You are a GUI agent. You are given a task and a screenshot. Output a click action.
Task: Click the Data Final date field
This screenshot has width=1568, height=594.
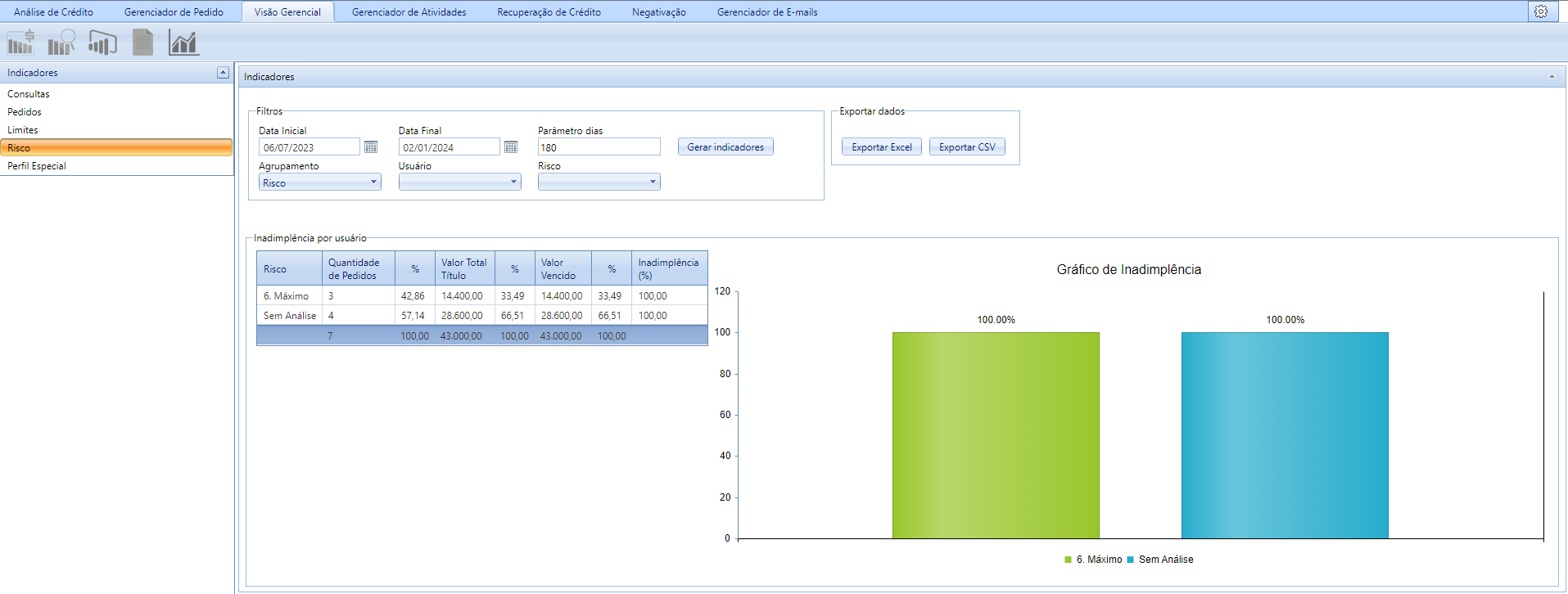(x=450, y=147)
